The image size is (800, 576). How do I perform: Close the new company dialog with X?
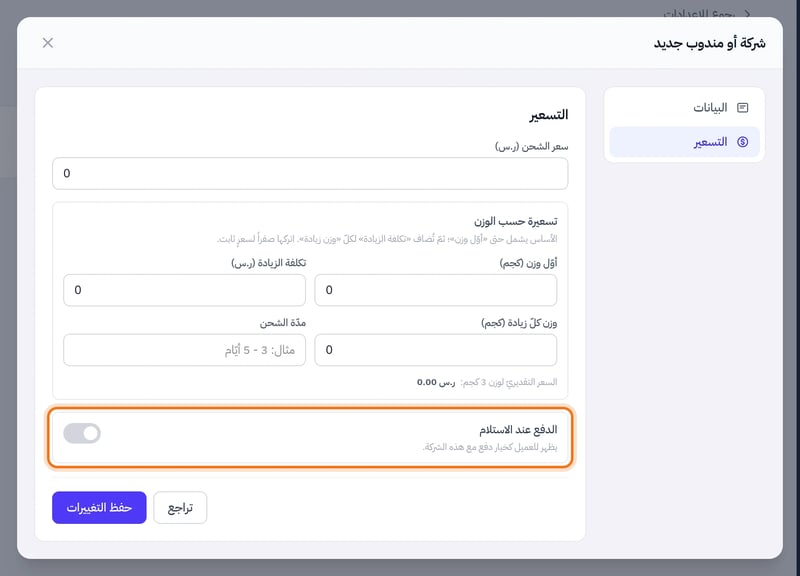click(x=47, y=43)
